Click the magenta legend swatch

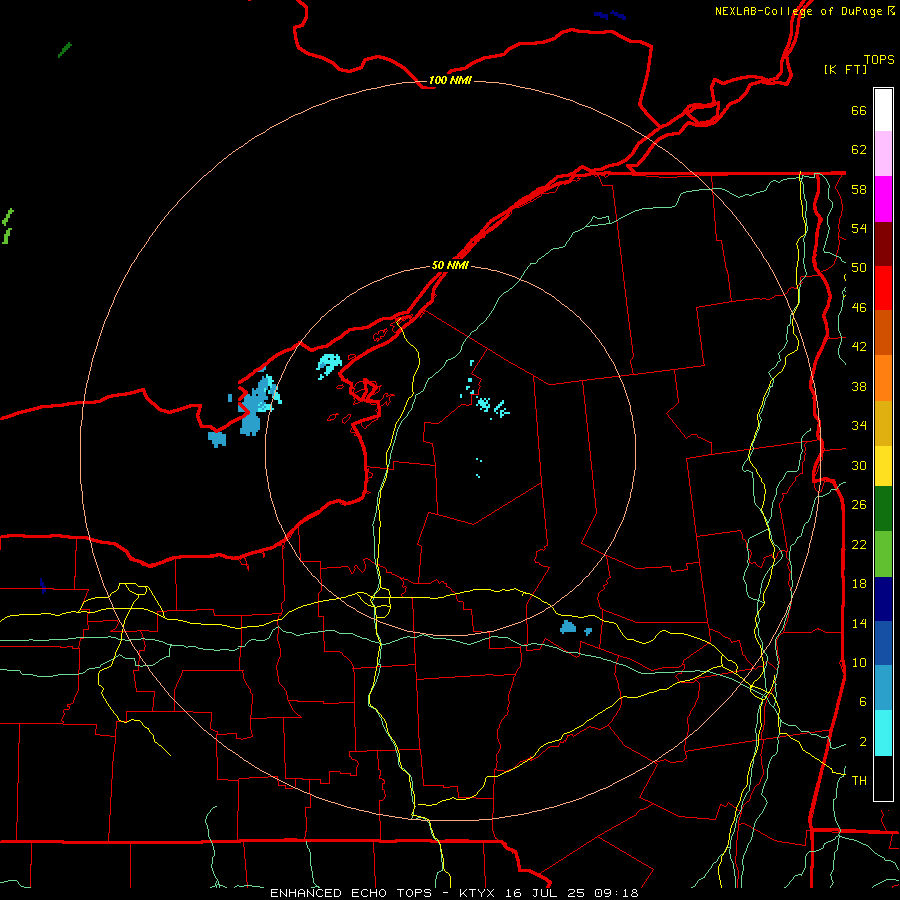point(883,199)
